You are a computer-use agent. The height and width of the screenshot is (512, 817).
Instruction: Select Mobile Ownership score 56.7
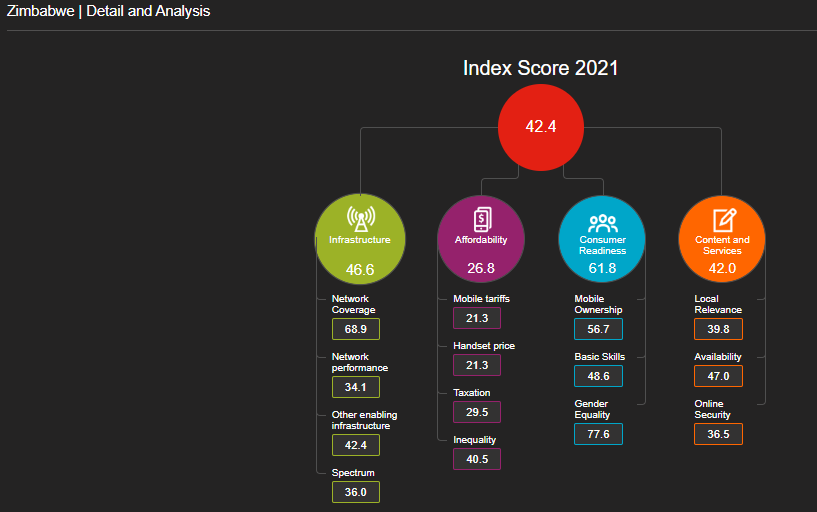coord(598,329)
